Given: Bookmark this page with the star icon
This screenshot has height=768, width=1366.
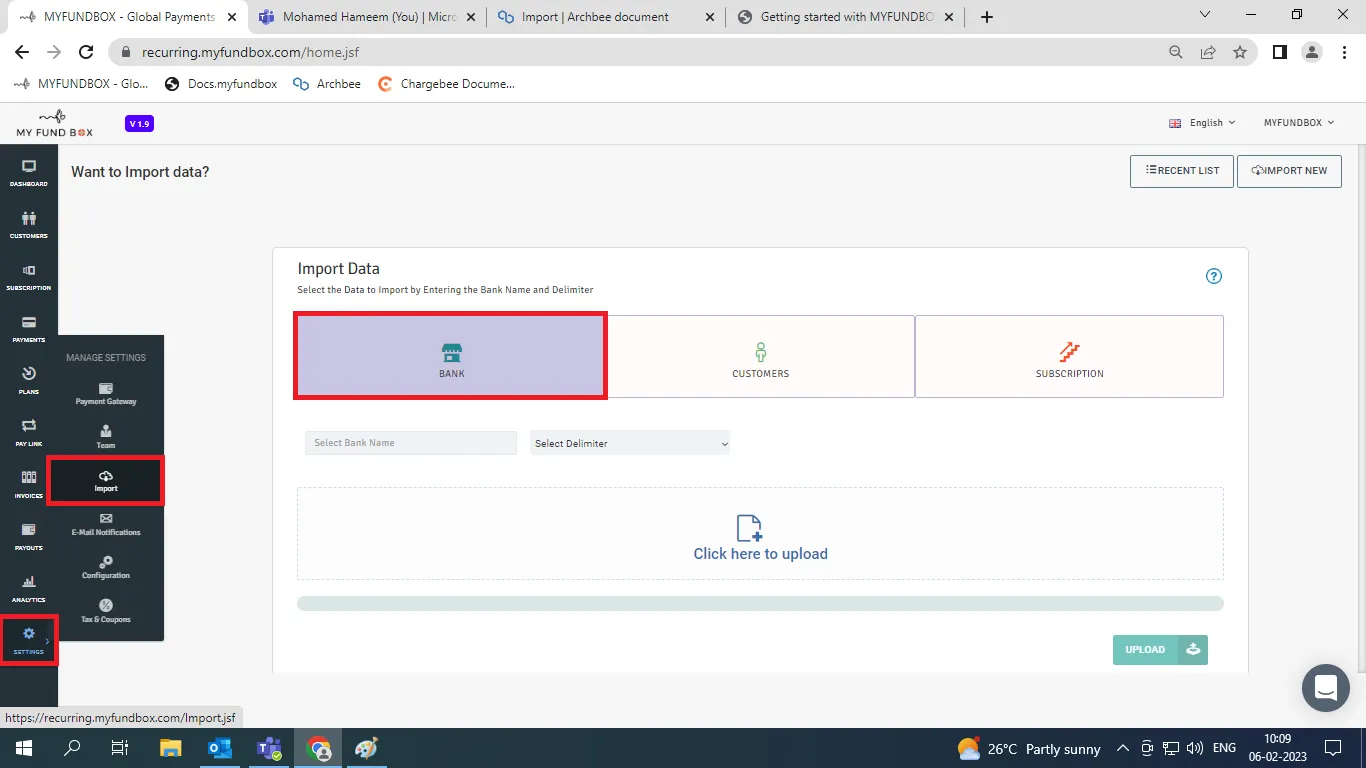Looking at the screenshot, I should coord(1240,52).
